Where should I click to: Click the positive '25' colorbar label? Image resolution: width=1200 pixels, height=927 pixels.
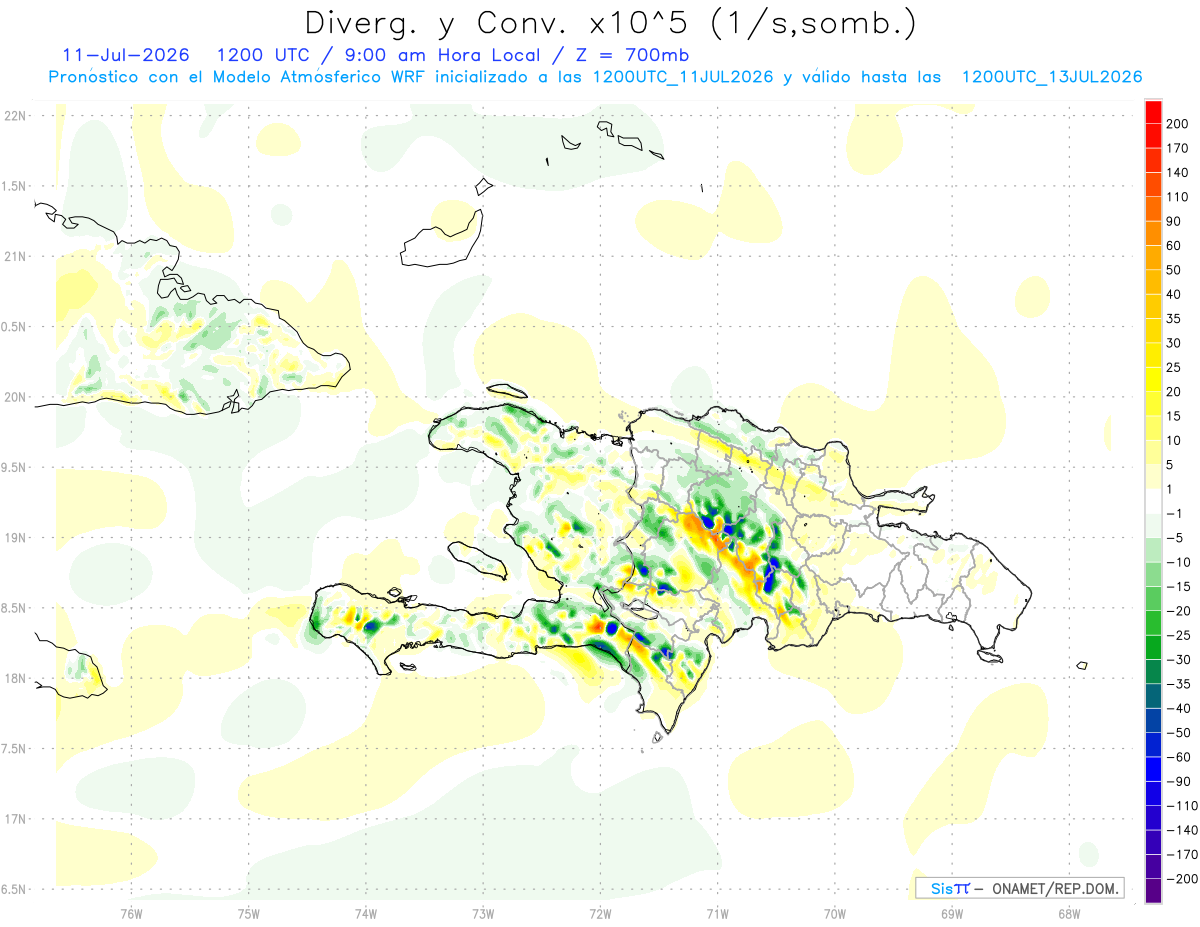click(1174, 367)
